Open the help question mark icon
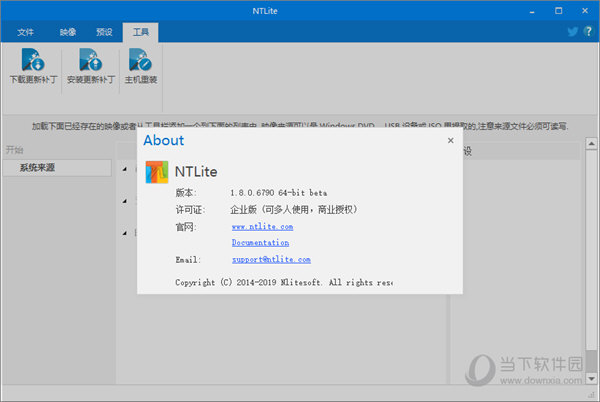The image size is (600, 402). click(588, 31)
